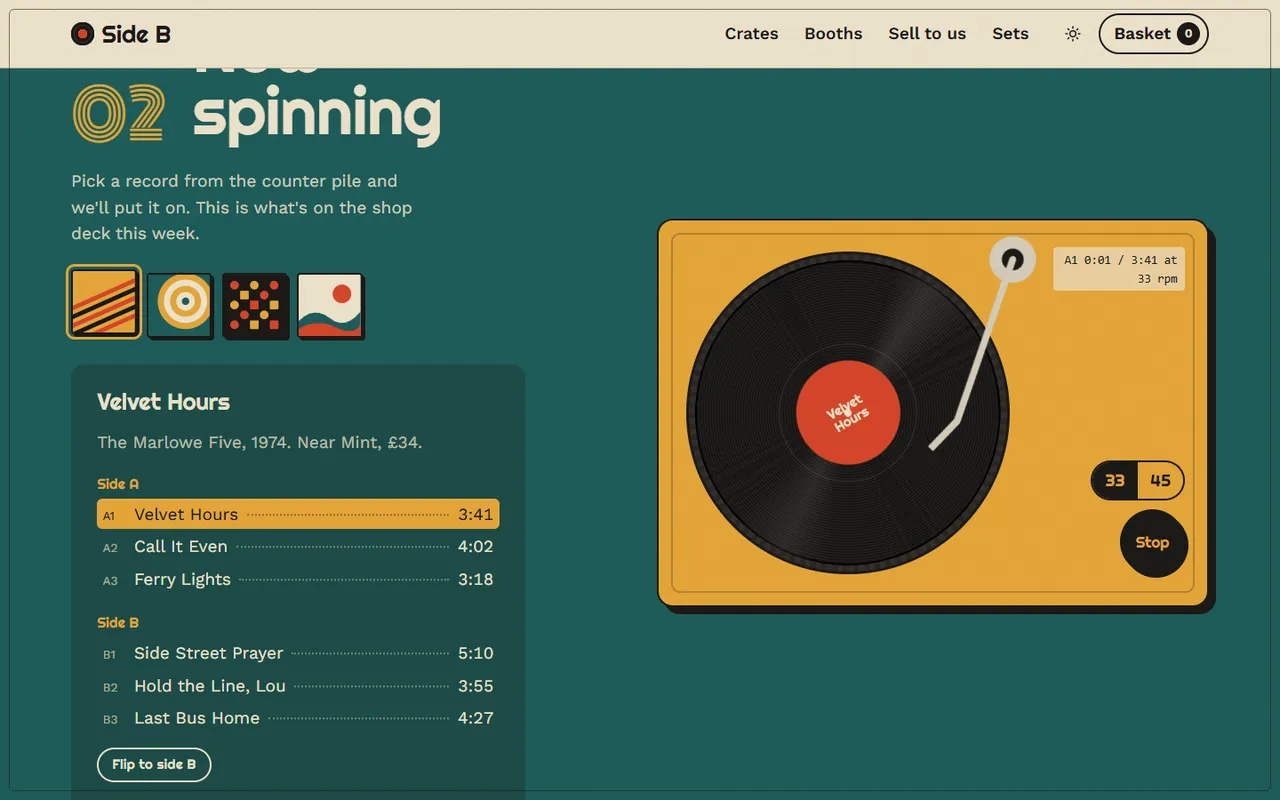Set turntable speed to 45 rpm

[1160, 481]
